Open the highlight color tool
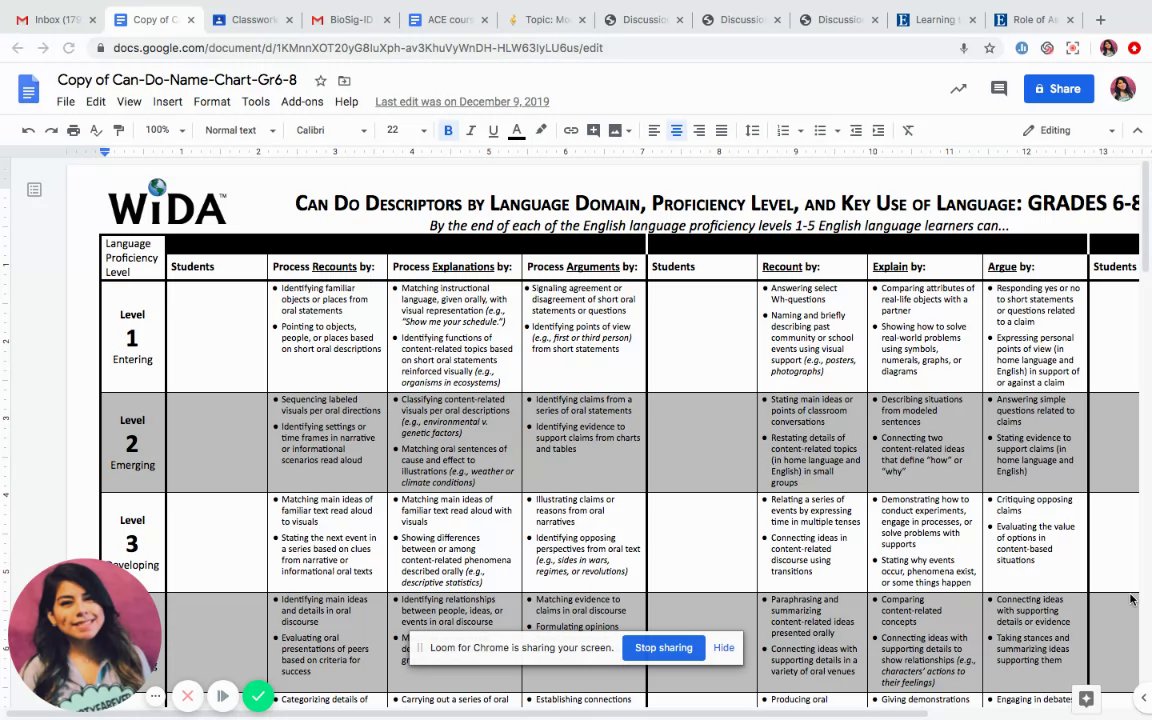1152x720 pixels. click(x=541, y=130)
